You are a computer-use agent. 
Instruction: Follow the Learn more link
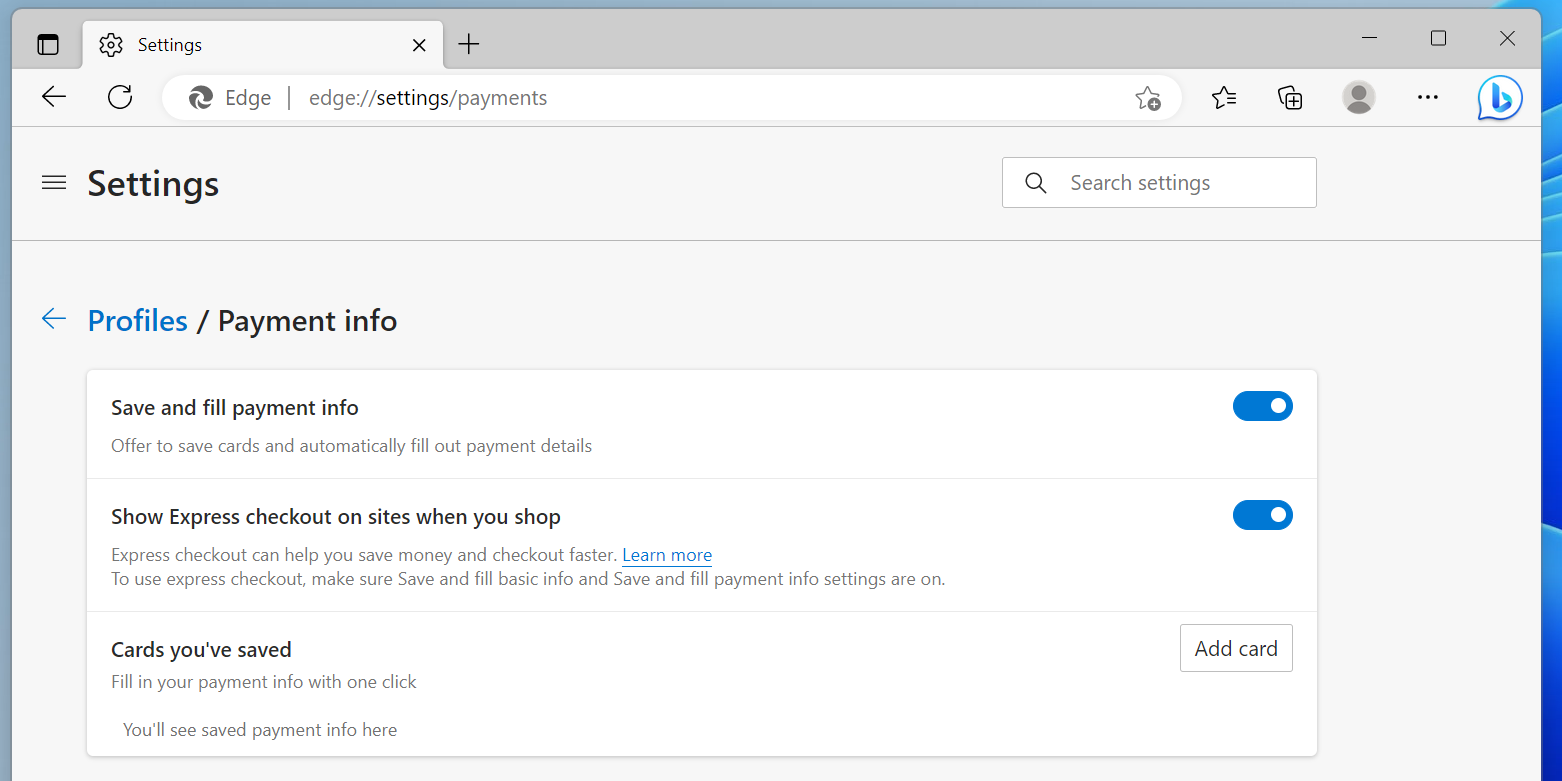[667, 555]
